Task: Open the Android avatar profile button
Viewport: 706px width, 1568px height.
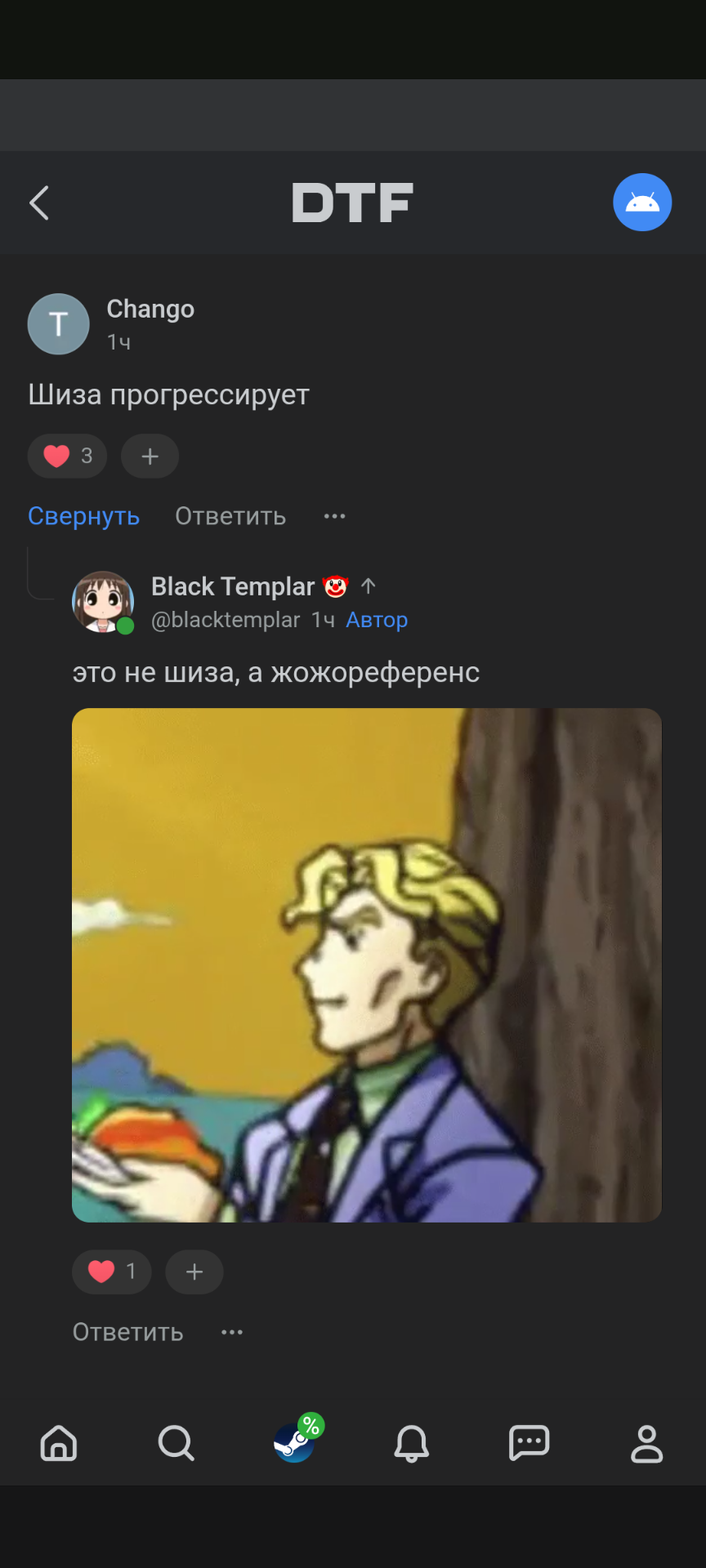Action: click(642, 203)
